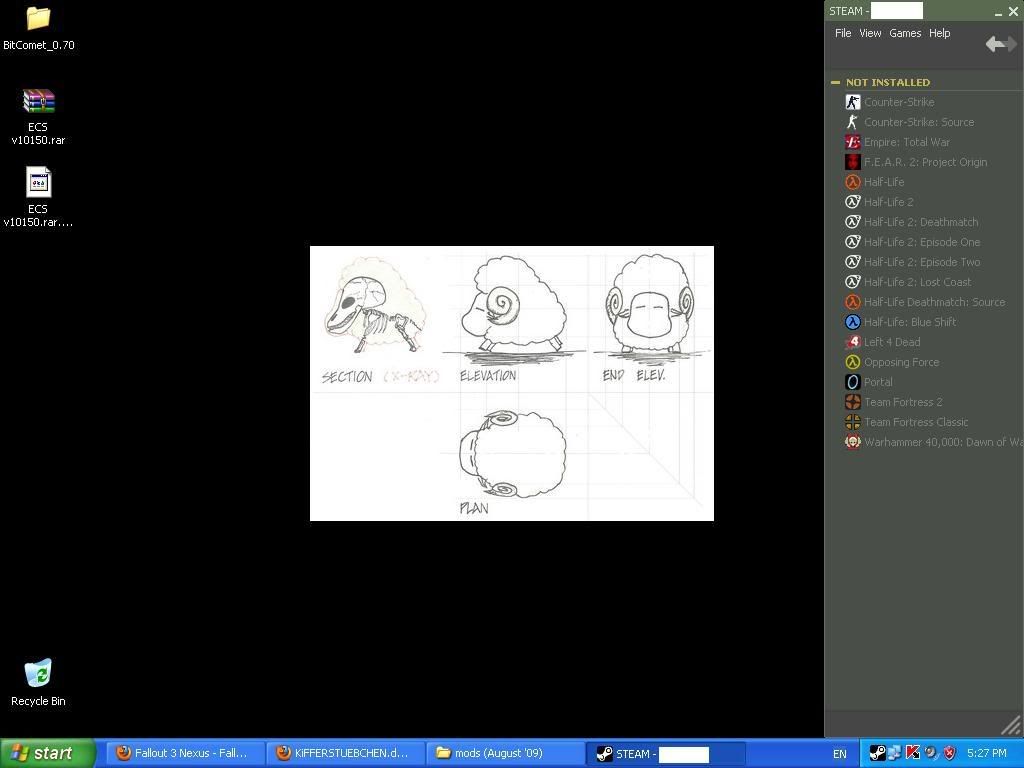Click the back arrow in the Steam window

(995, 44)
